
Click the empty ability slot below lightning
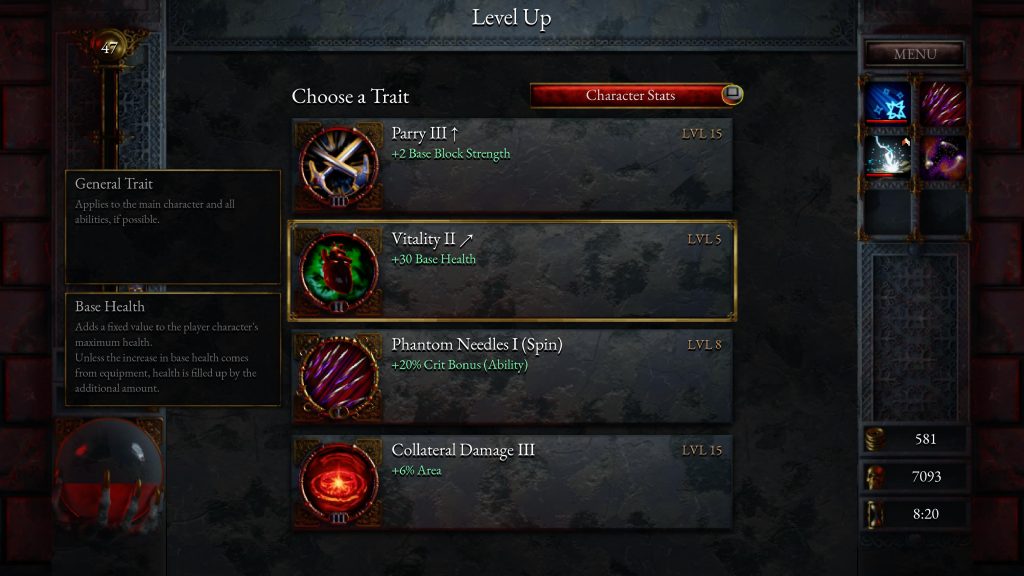[888, 212]
